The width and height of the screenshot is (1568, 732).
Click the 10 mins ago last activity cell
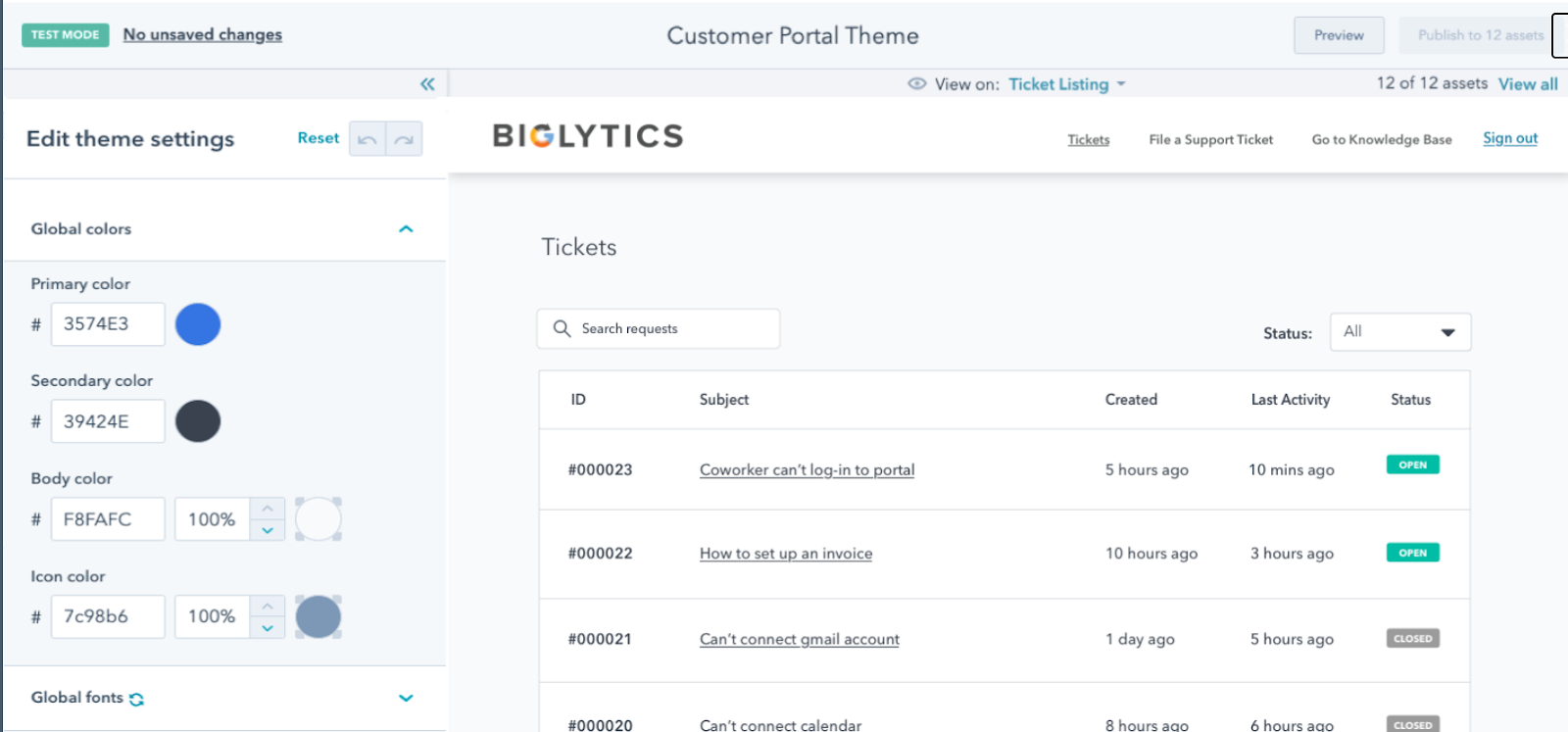coord(1292,469)
